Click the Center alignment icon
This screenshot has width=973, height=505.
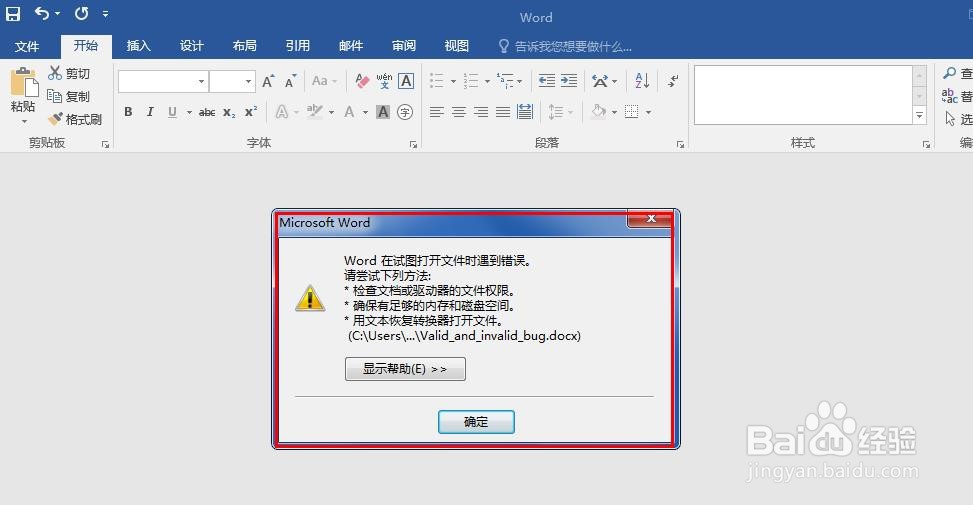click(x=459, y=112)
